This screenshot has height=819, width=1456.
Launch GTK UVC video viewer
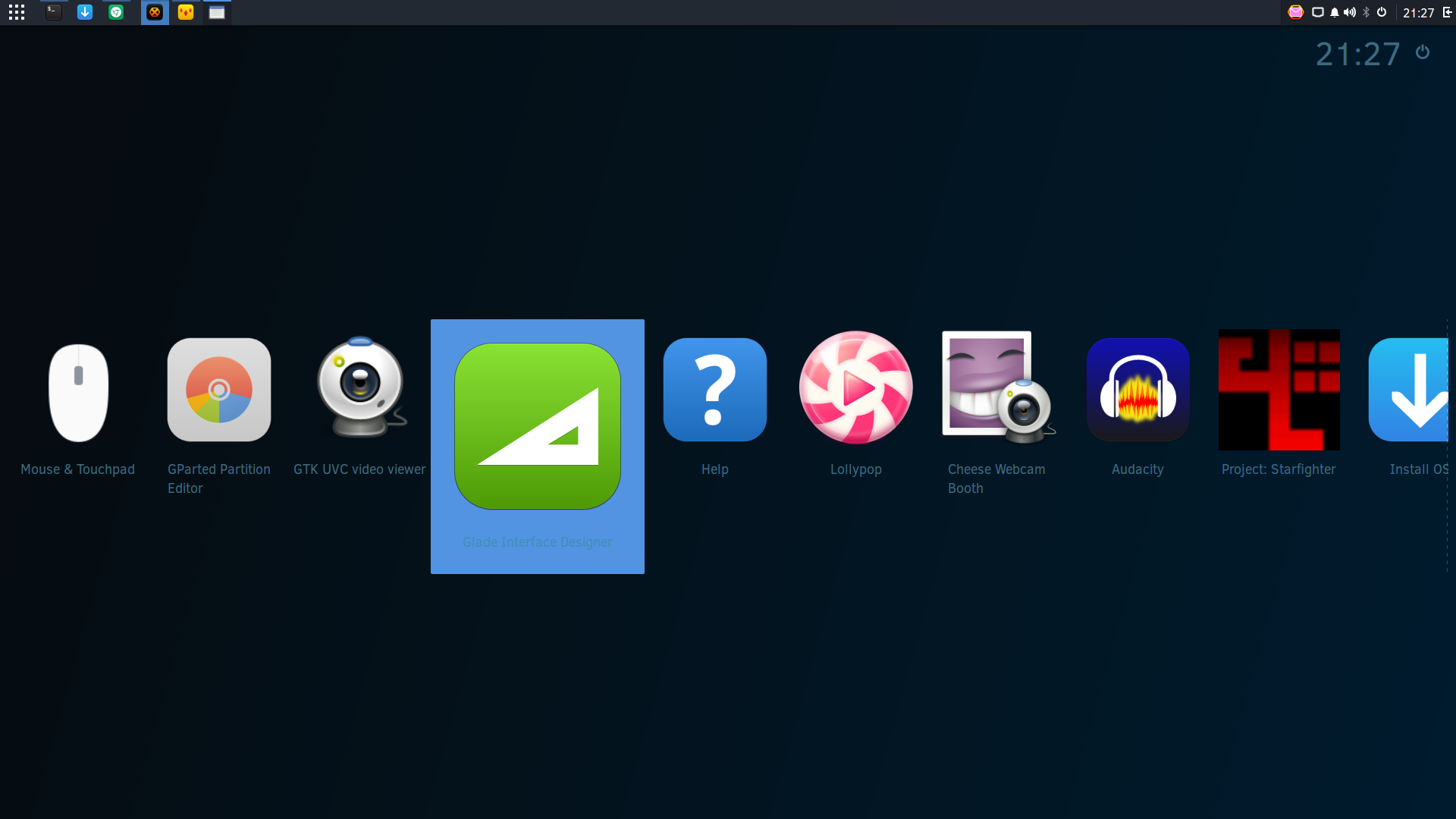(x=361, y=388)
